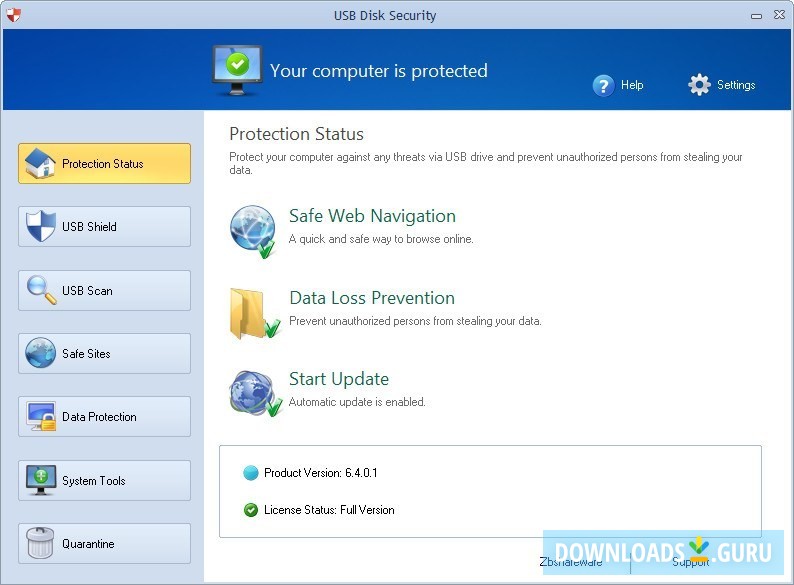The image size is (794, 585).
Task: Click the house icon beside Protection Status
Action: click(x=40, y=163)
